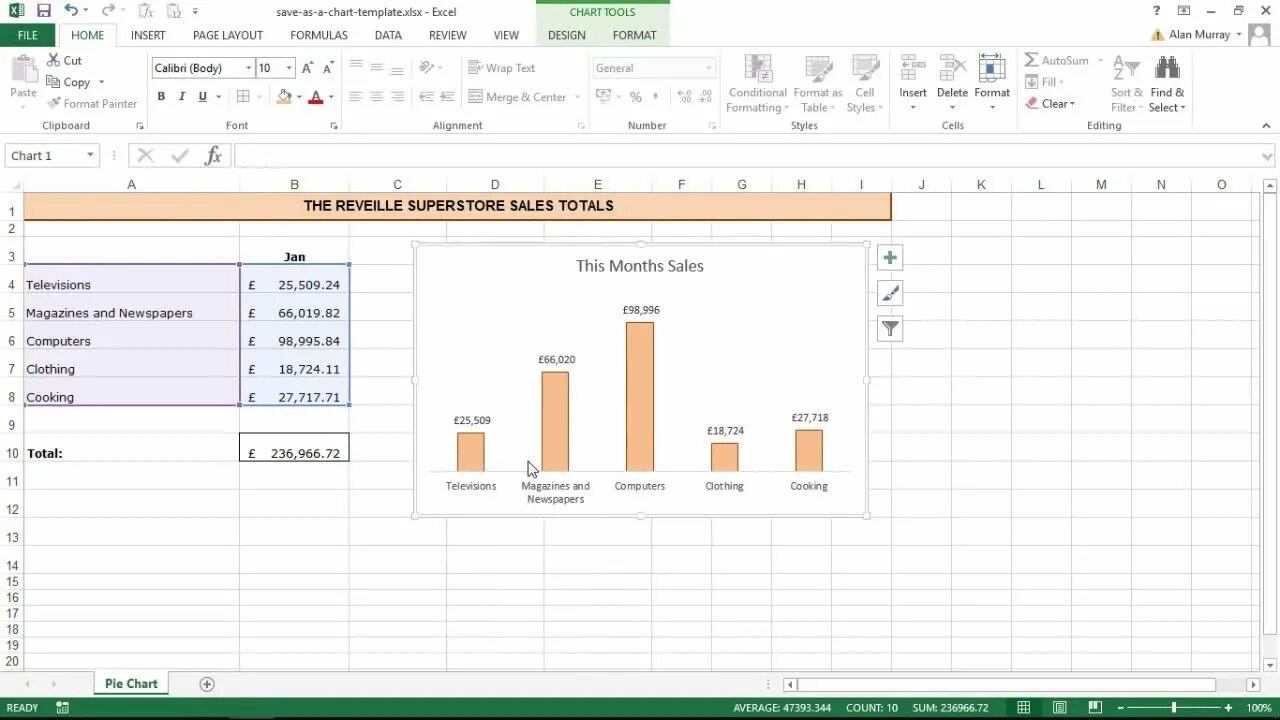
Task: Switch to INSERT tab
Action: [x=148, y=35]
